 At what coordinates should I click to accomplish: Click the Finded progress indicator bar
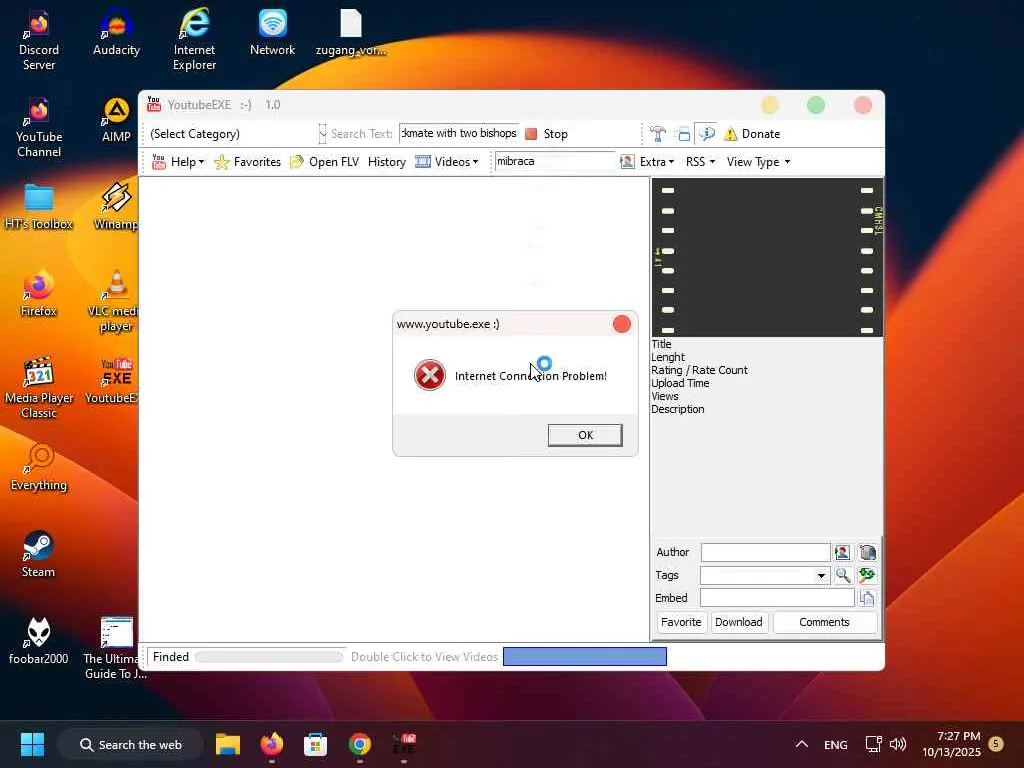pos(268,657)
